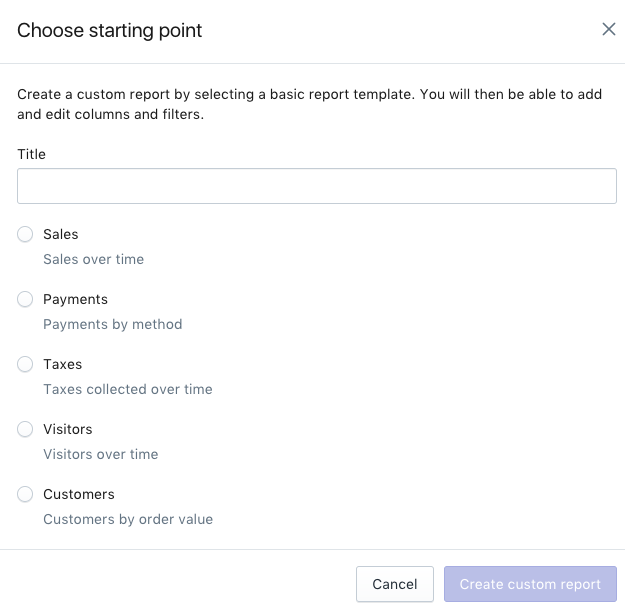The image size is (625, 610).
Task: Click the Taxes option label
Action: [x=62, y=364]
